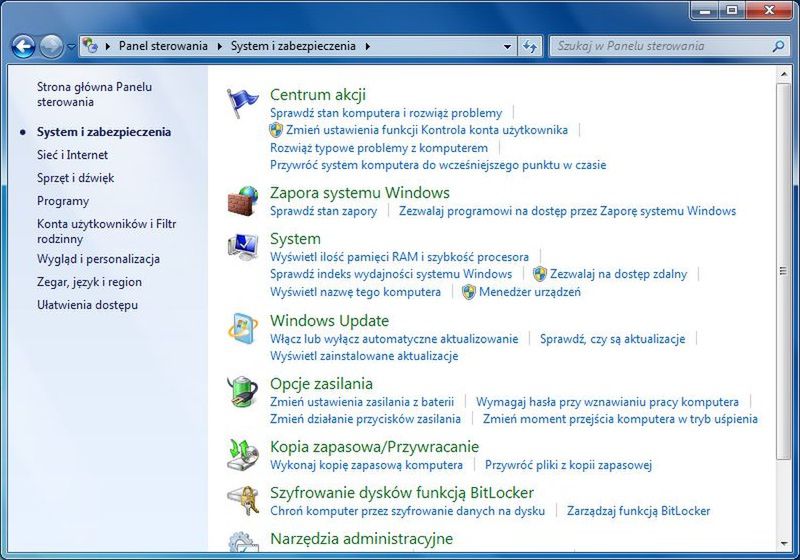Viewport: 800px width, 560px height.
Task: Click Wyświetl ilość pamięci RAM link
Action: pos(399,257)
